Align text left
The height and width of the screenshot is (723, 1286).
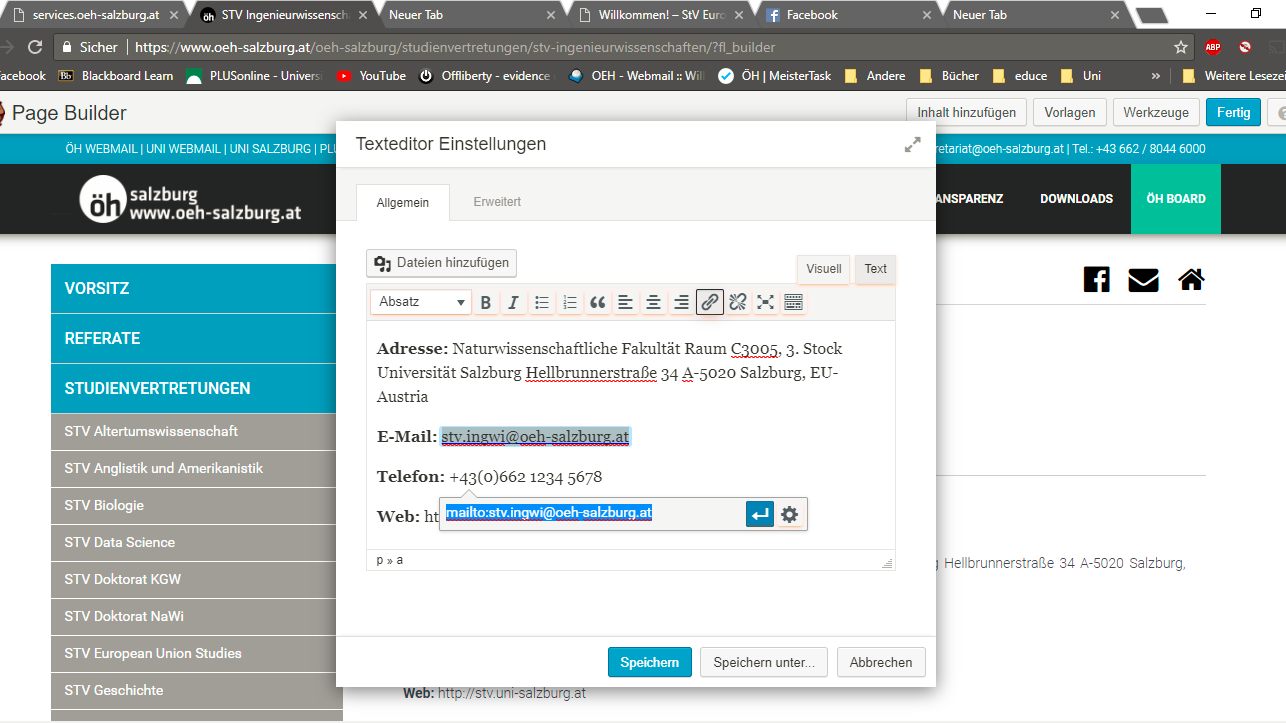pos(626,302)
